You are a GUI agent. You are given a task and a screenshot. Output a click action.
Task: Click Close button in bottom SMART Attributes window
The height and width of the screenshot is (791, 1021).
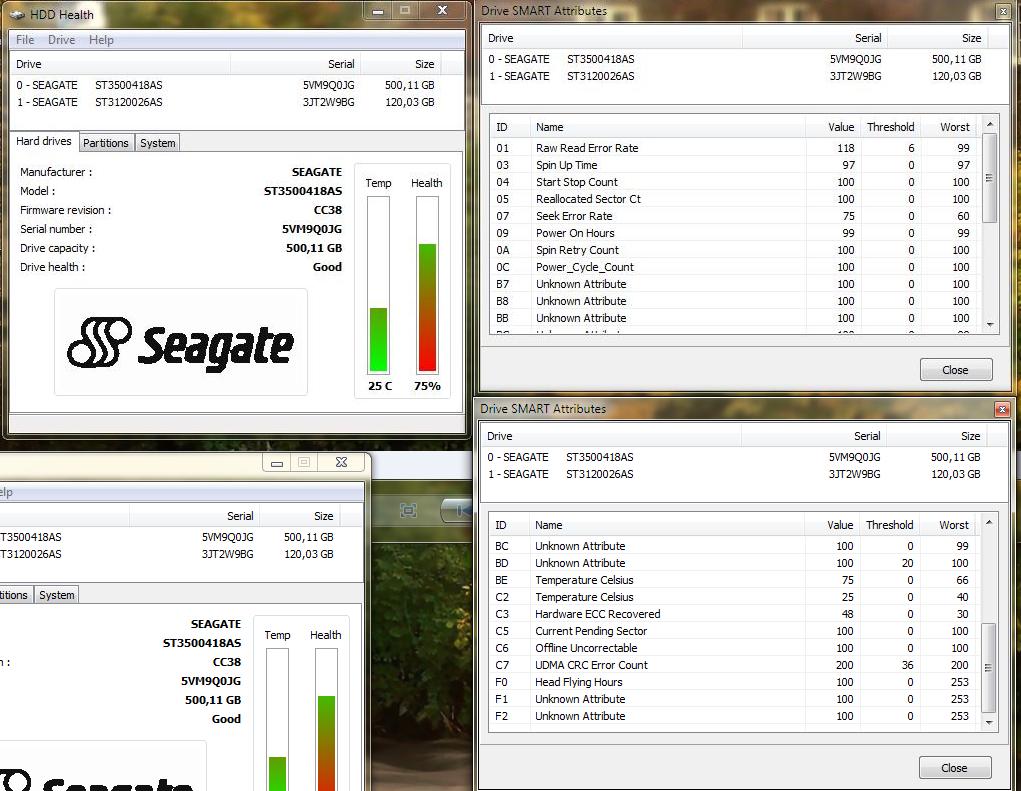point(954,768)
